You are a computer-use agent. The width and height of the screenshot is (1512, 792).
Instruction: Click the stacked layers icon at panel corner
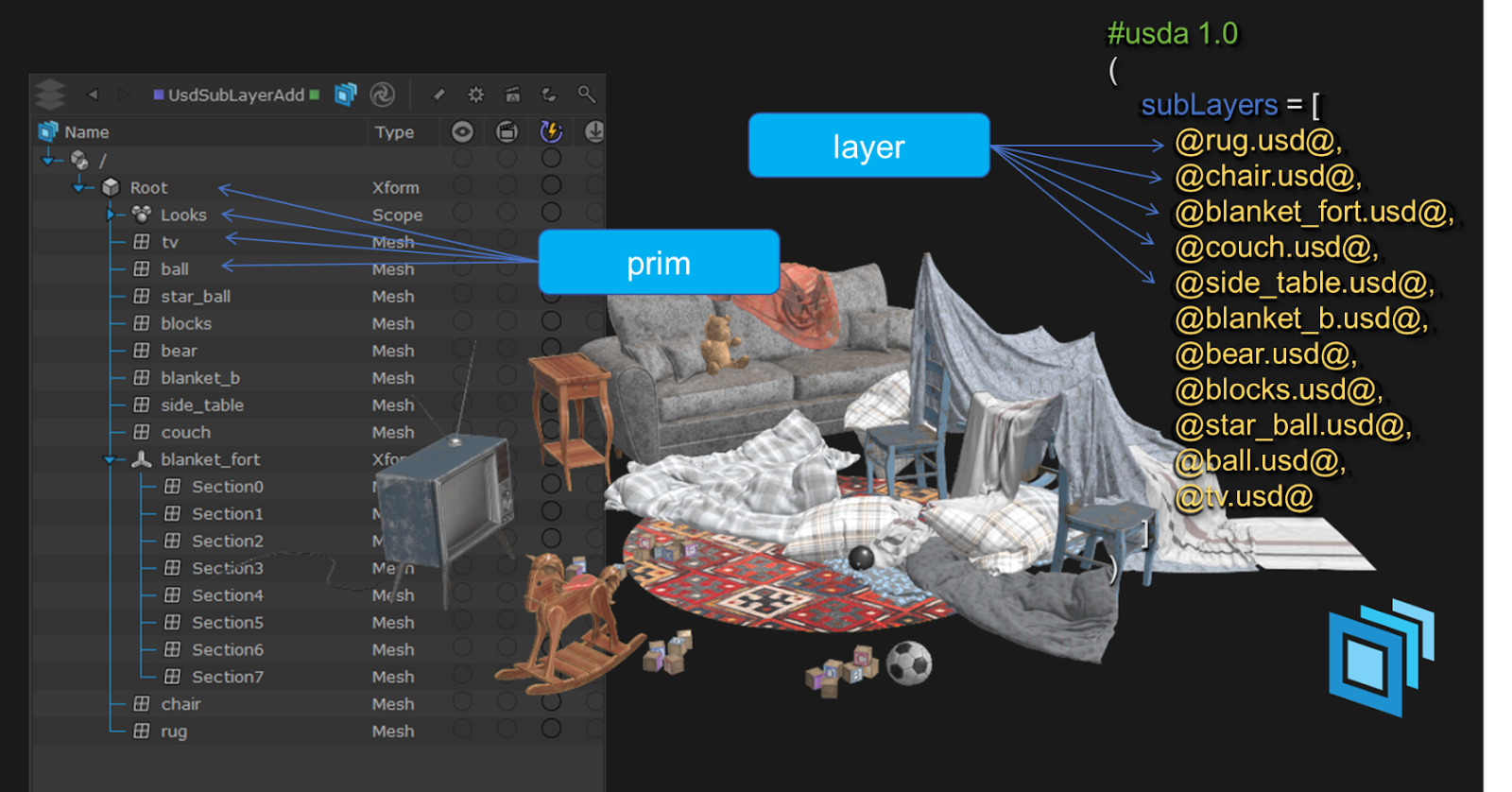click(x=50, y=95)
